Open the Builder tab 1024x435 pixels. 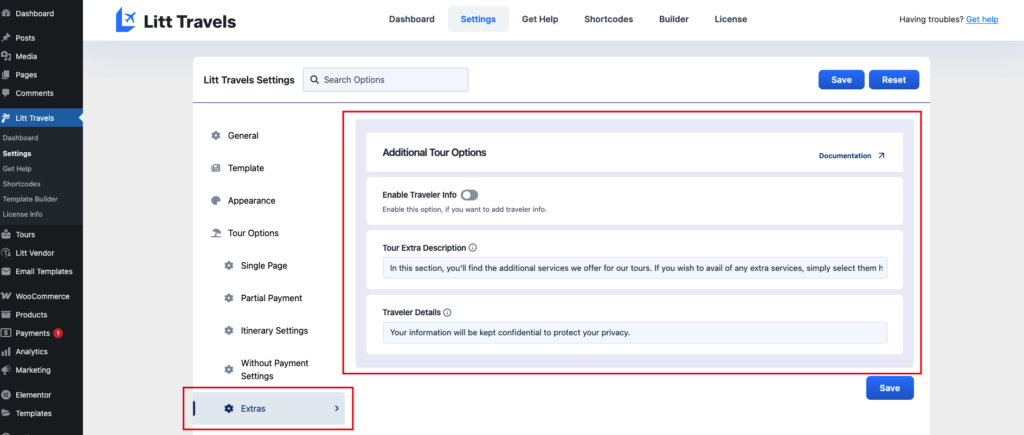click(x=673, y=19)
